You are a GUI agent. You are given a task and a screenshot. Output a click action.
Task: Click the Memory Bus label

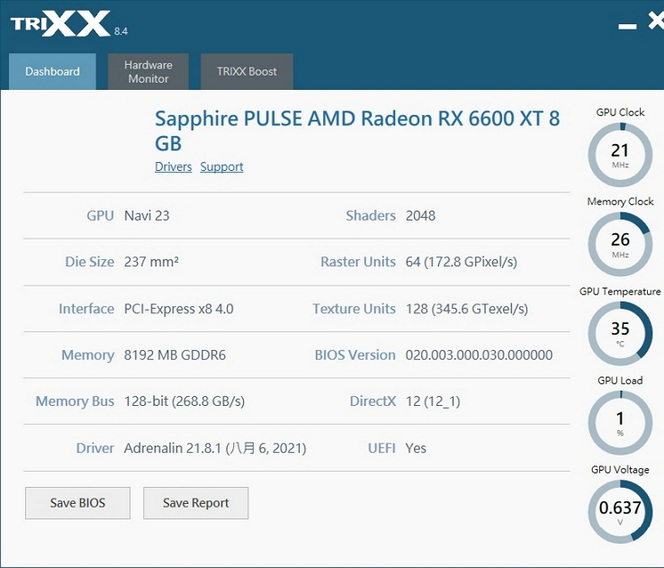(x=75, y=401)
